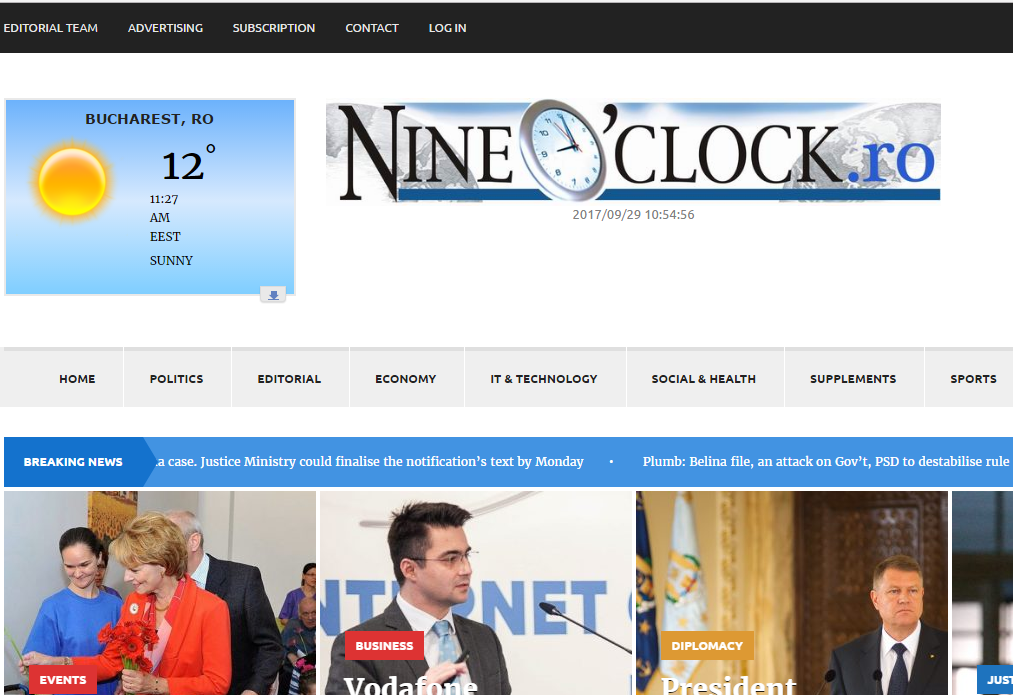Click the SUNNY weather condition text
The width and height of the screenshot is (1013, 695).
click(x=171, y=260)
